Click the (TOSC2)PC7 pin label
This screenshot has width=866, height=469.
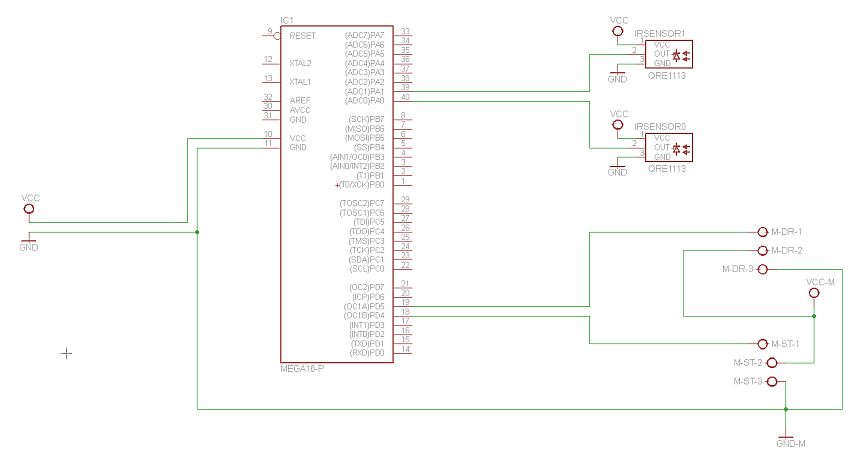pyautogui.click(x=362, y=204)
